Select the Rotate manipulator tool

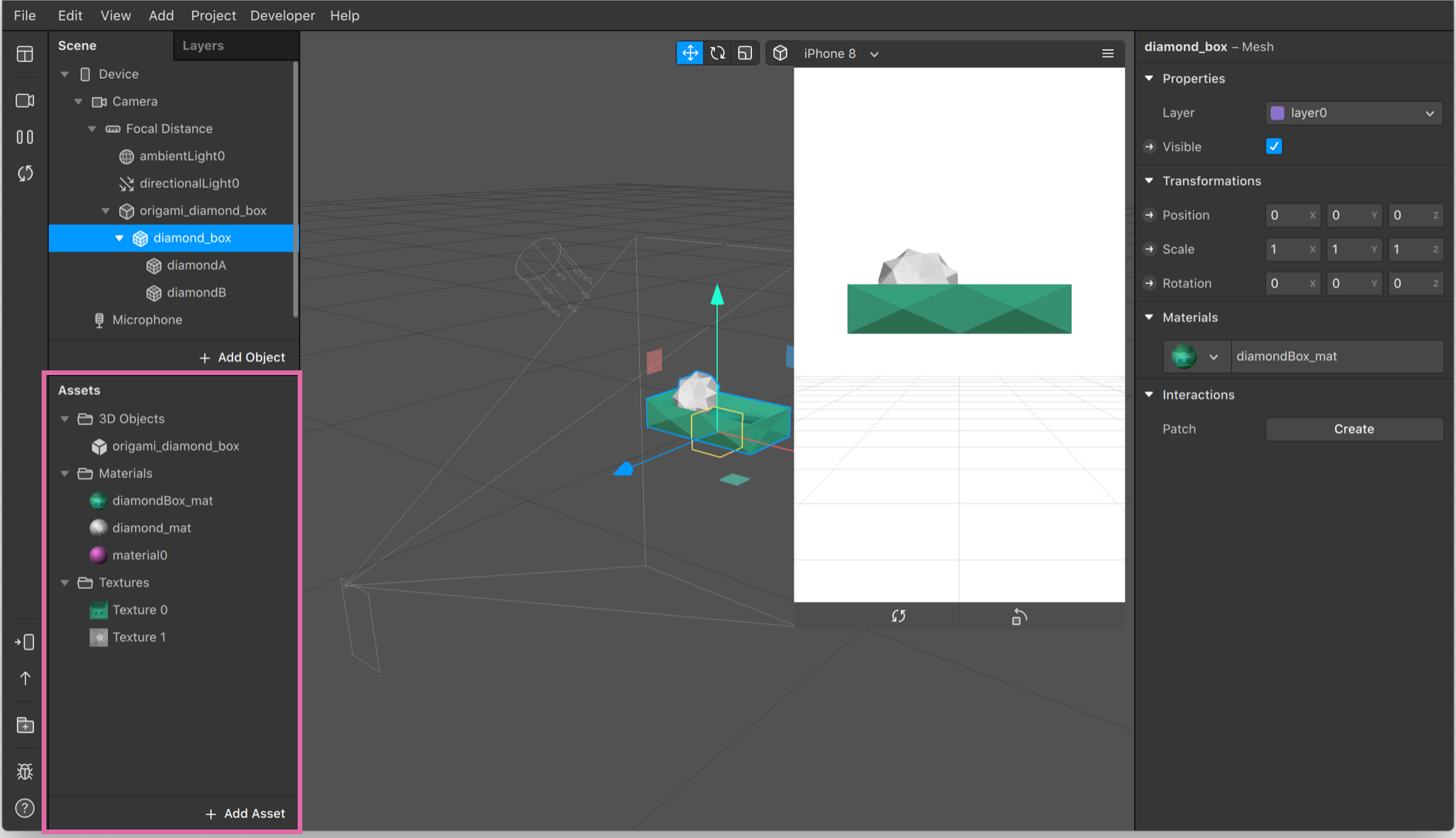(717, 53)
